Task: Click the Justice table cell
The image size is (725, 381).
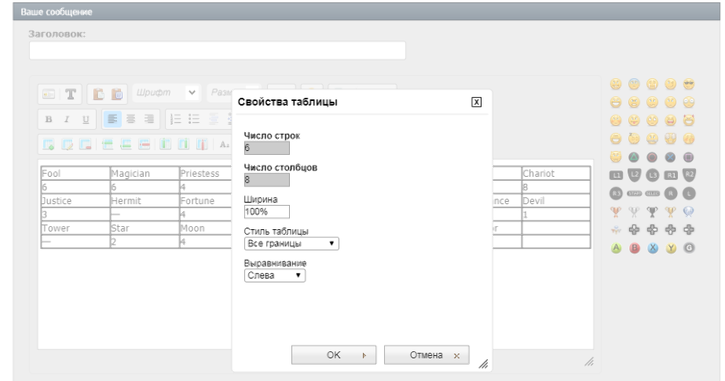Action: pyautogui.click(x=75, y=201)
